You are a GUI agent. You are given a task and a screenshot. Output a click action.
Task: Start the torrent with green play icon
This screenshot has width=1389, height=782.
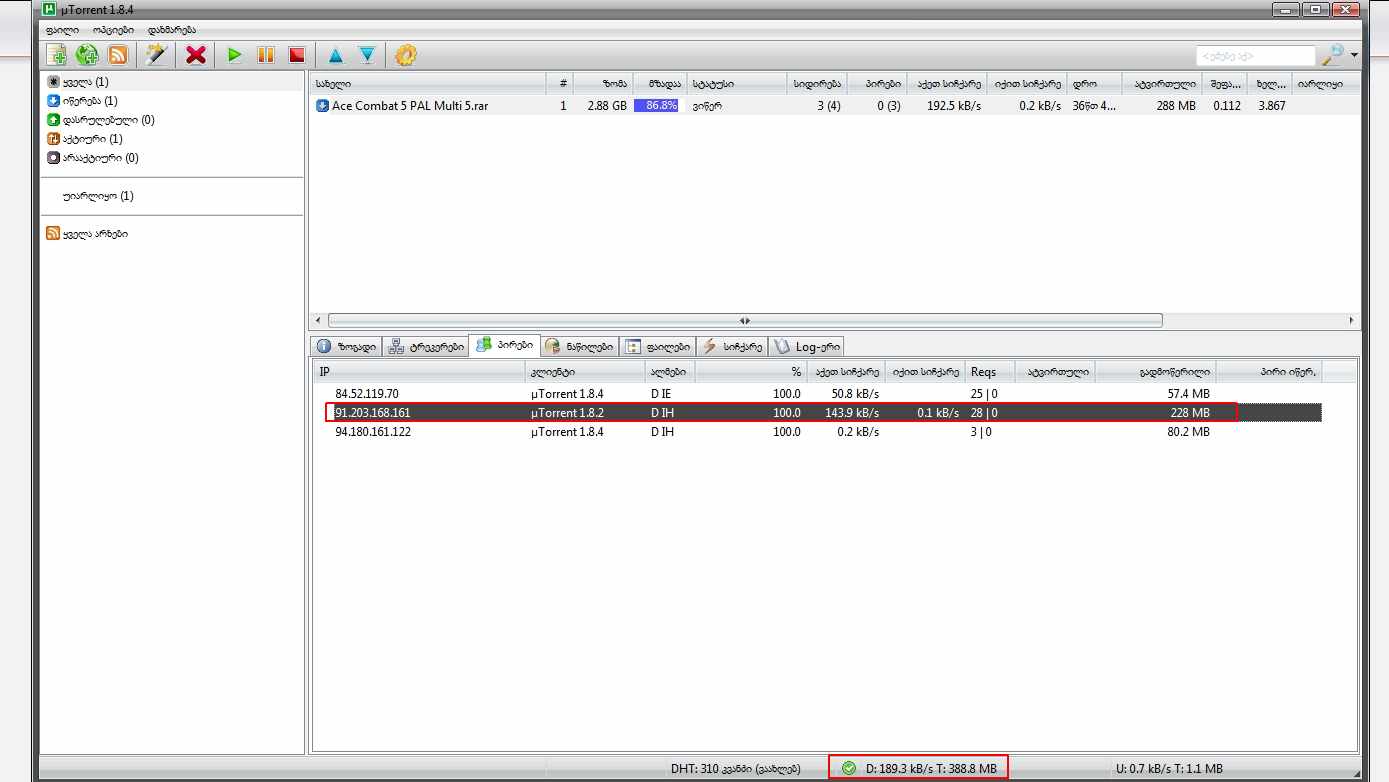point(235,55)
